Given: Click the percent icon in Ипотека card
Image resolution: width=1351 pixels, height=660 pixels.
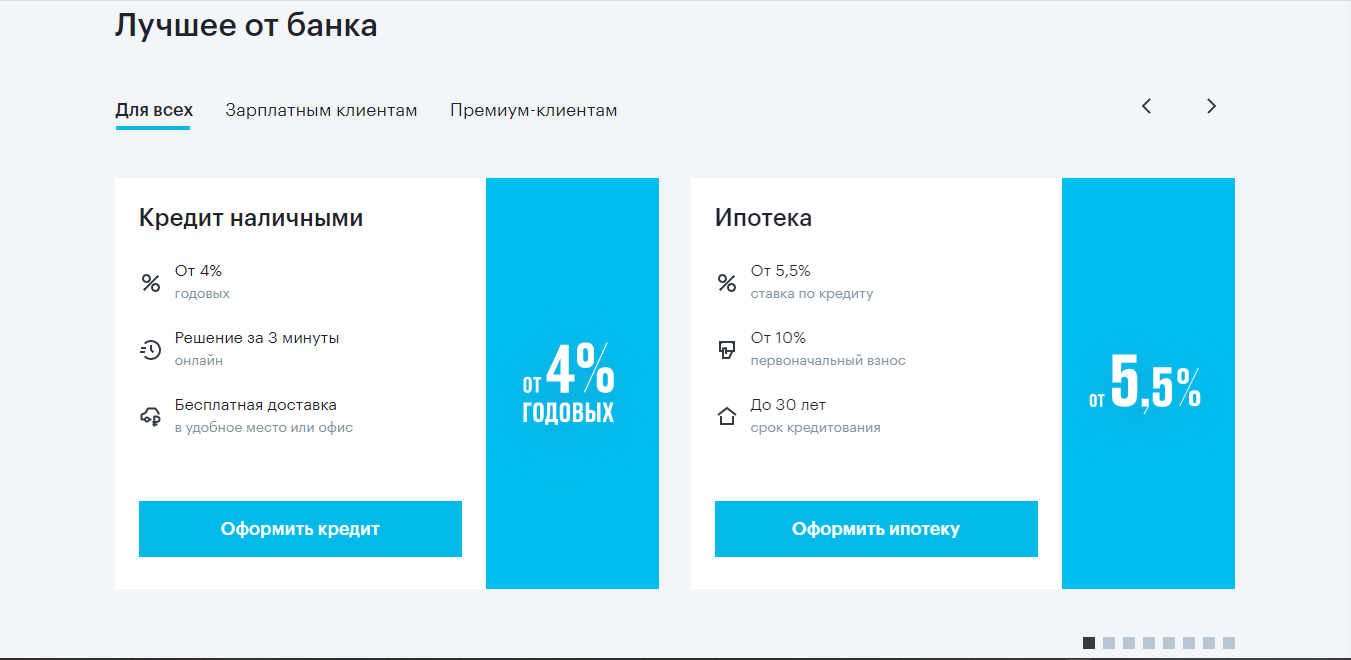Looking at the screenshot, I should (727, 283).
